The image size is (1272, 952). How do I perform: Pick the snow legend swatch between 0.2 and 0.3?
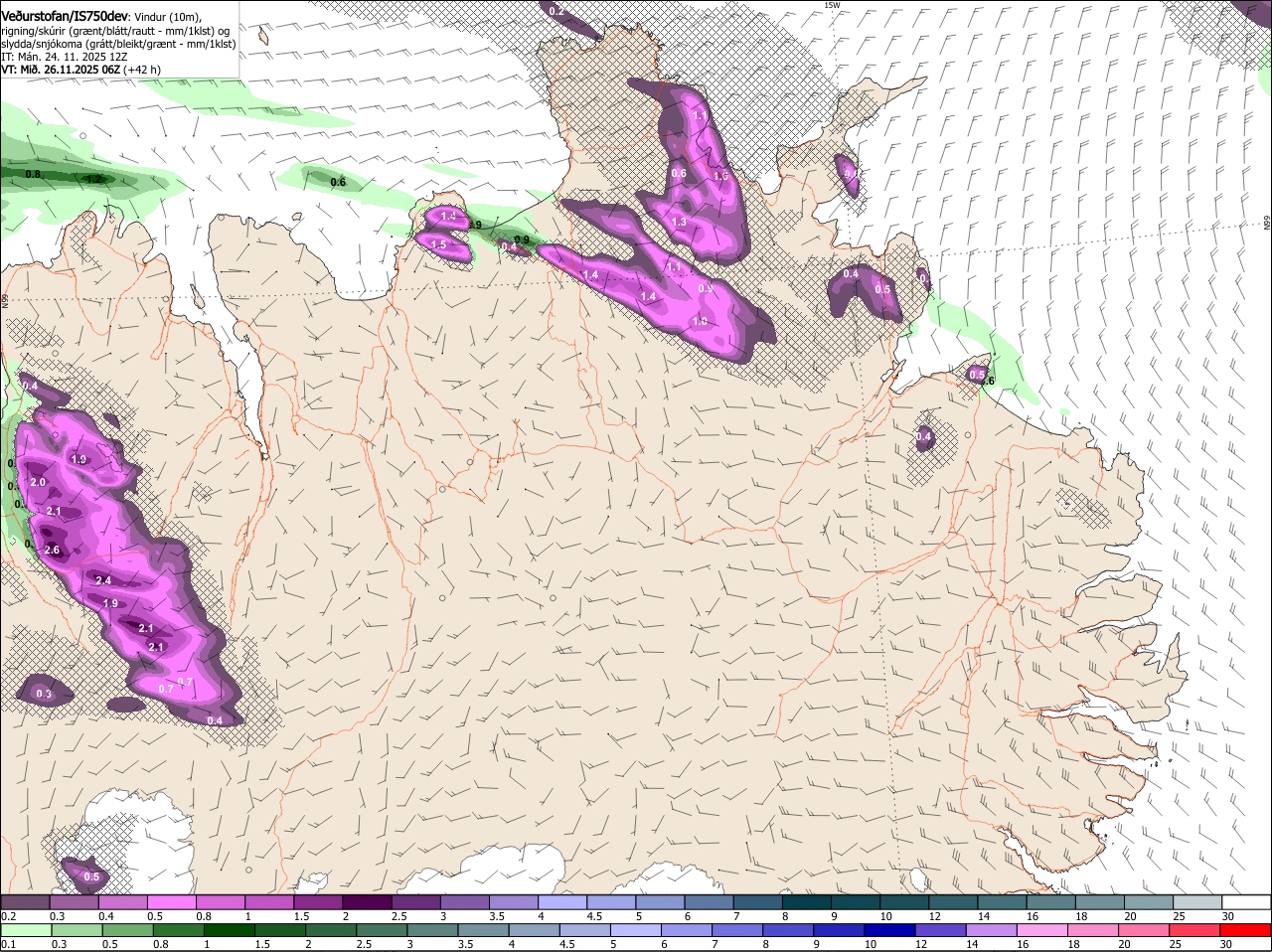click(x=25, y=901)
